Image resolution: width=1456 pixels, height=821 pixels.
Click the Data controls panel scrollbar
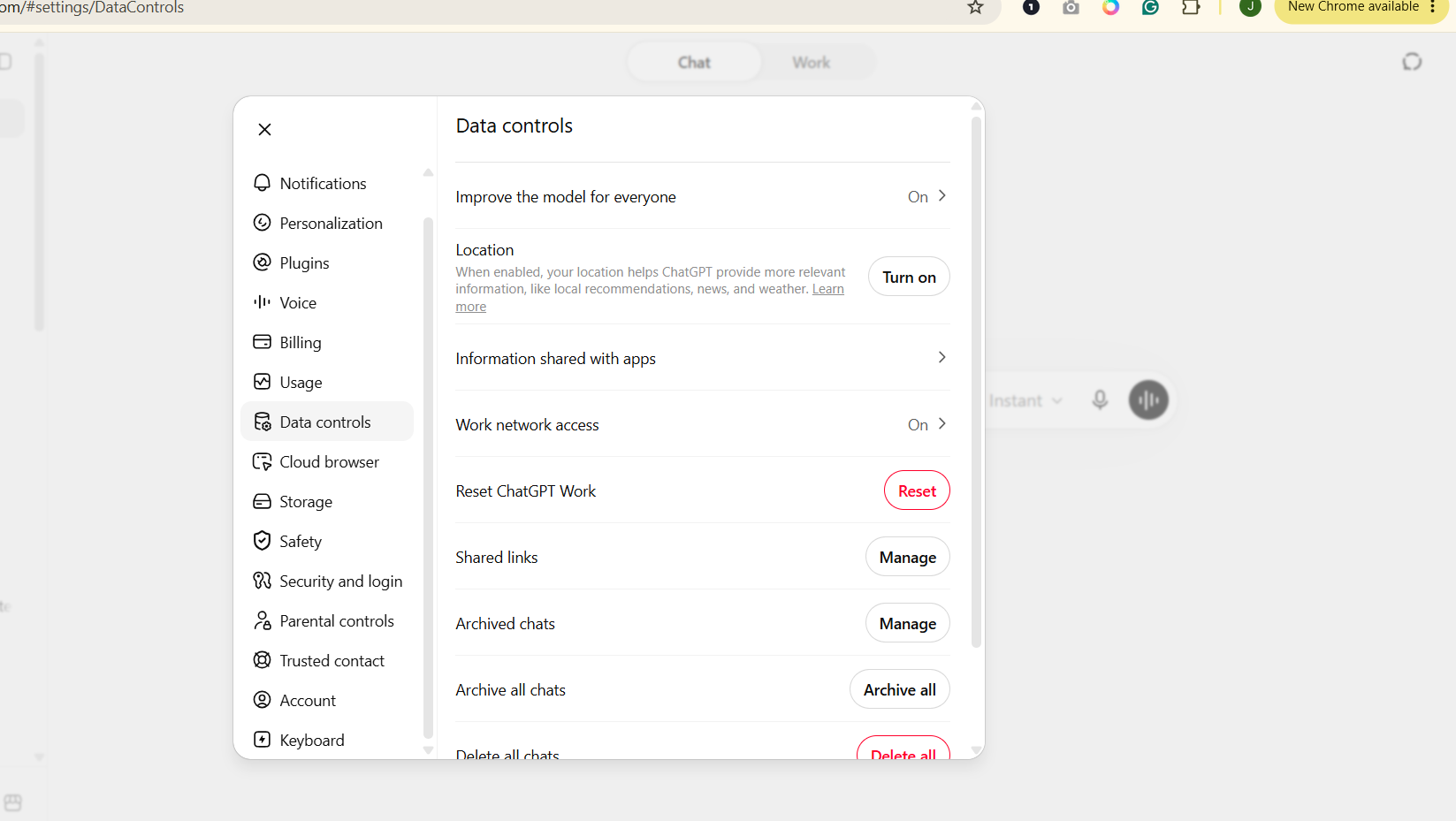click(x=976, y=382)
